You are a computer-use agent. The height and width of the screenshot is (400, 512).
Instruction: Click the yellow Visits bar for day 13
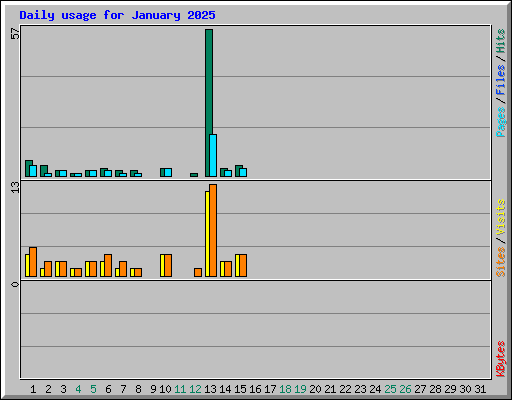[x=207, y=234]
